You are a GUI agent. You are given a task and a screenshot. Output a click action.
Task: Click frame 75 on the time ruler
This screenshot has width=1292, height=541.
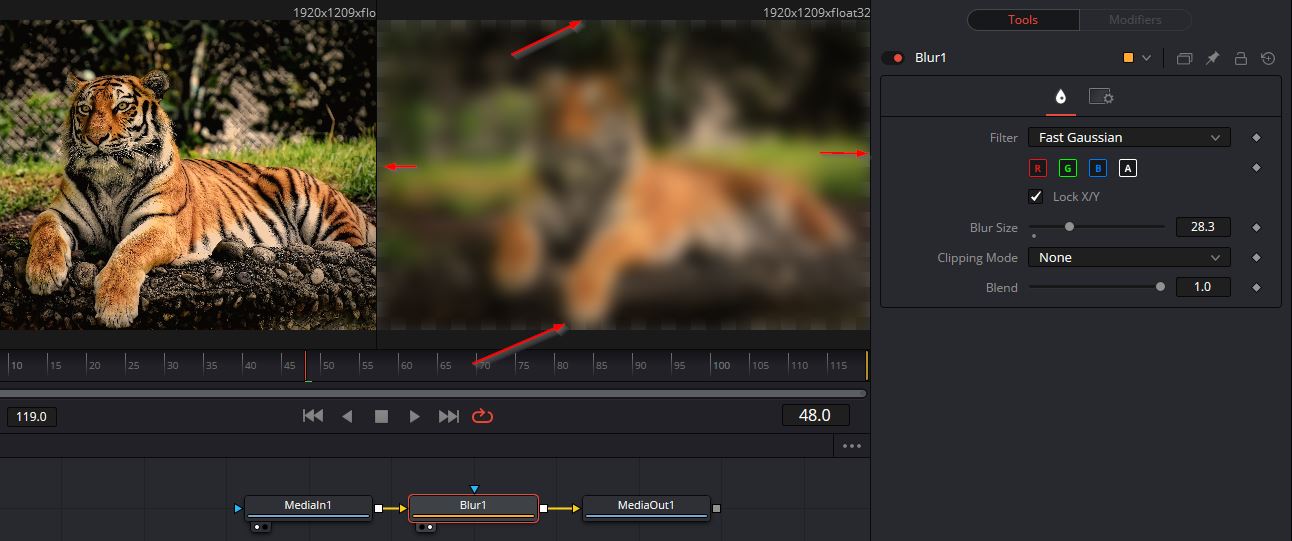[522, 366]
